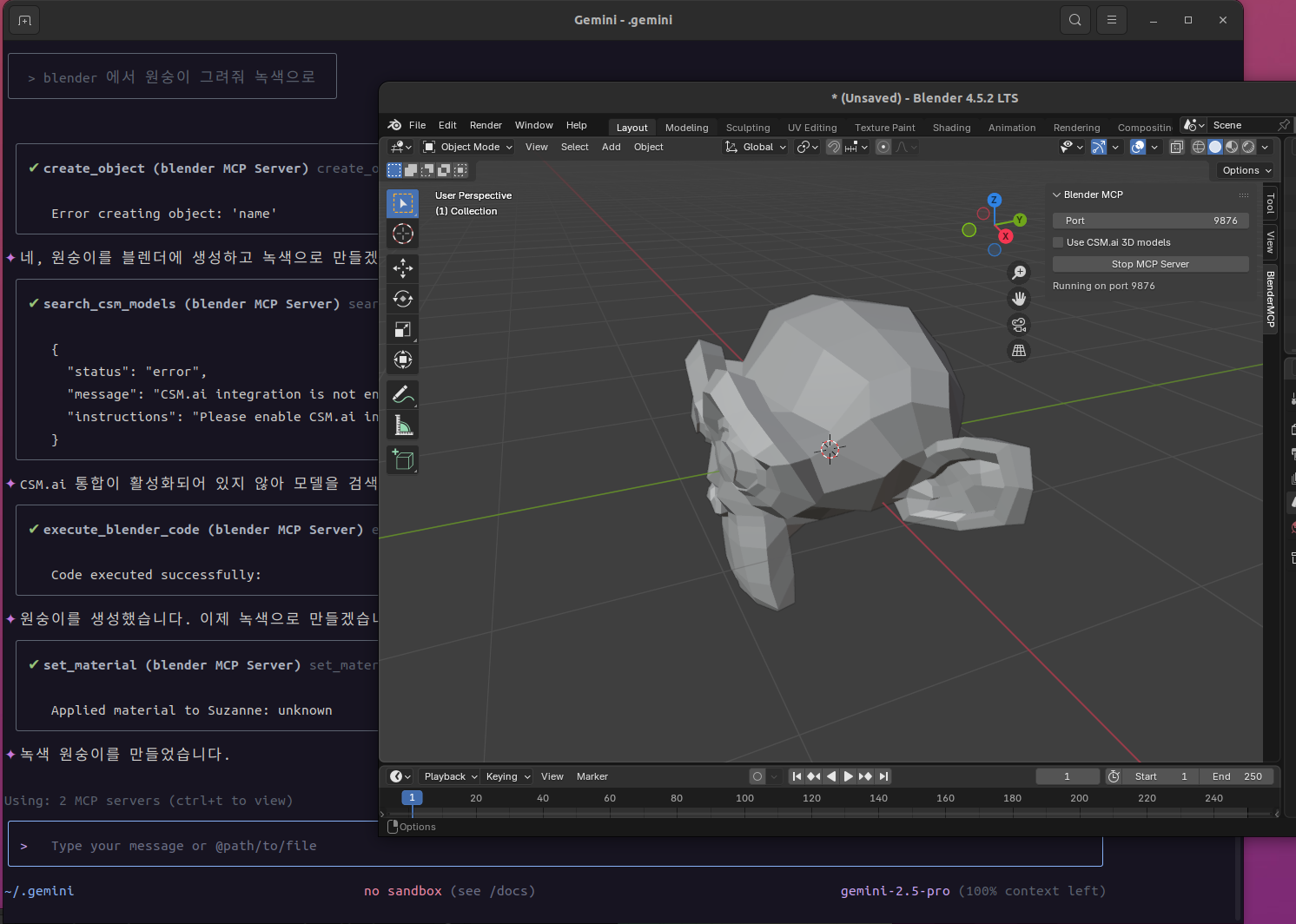The width and height of the screenshot is (1296, 924).
Task: Pin the Scene with pin icon
Action: click(1283, 125)
